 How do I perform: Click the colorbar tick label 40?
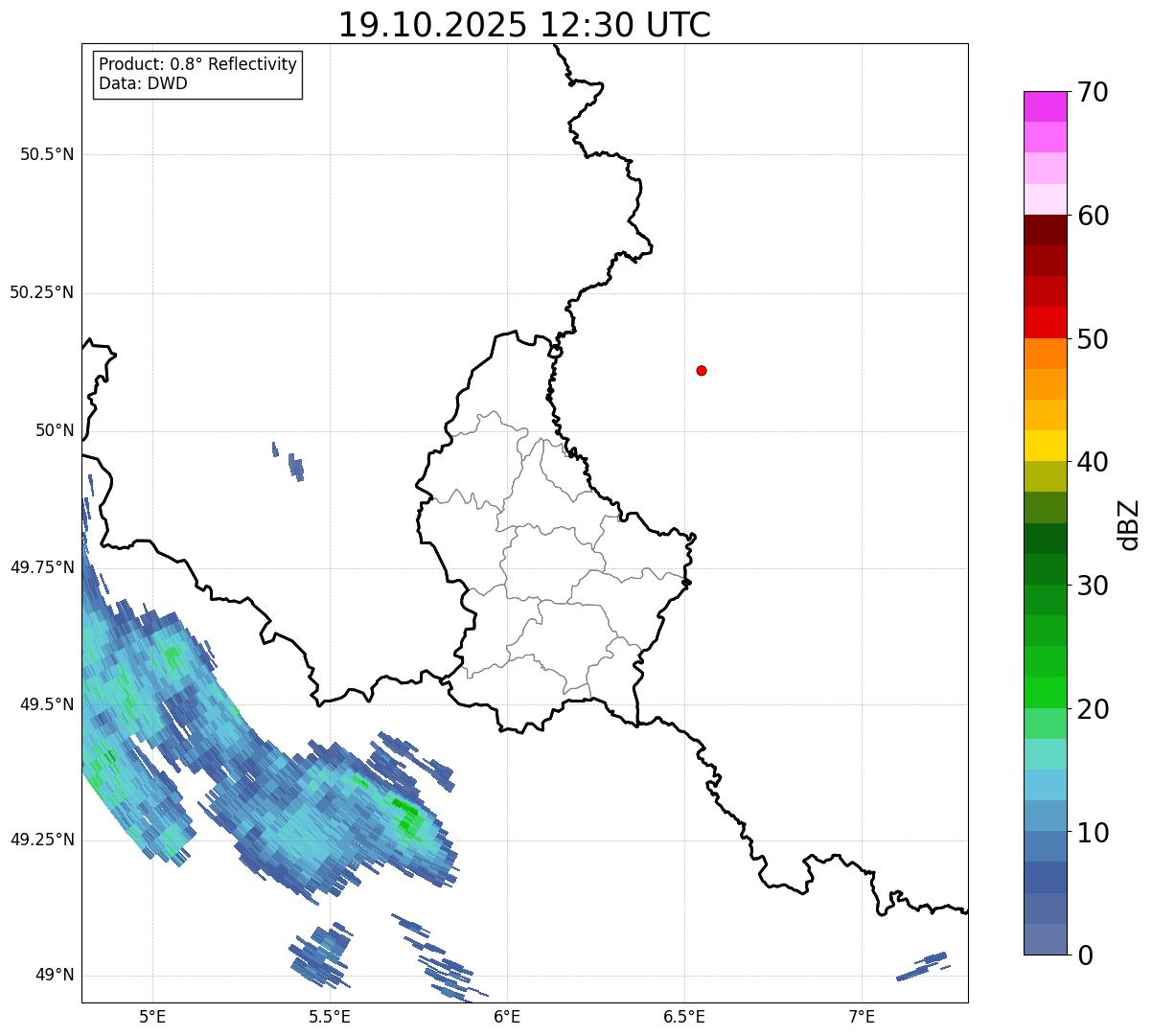pos(1093,462)
